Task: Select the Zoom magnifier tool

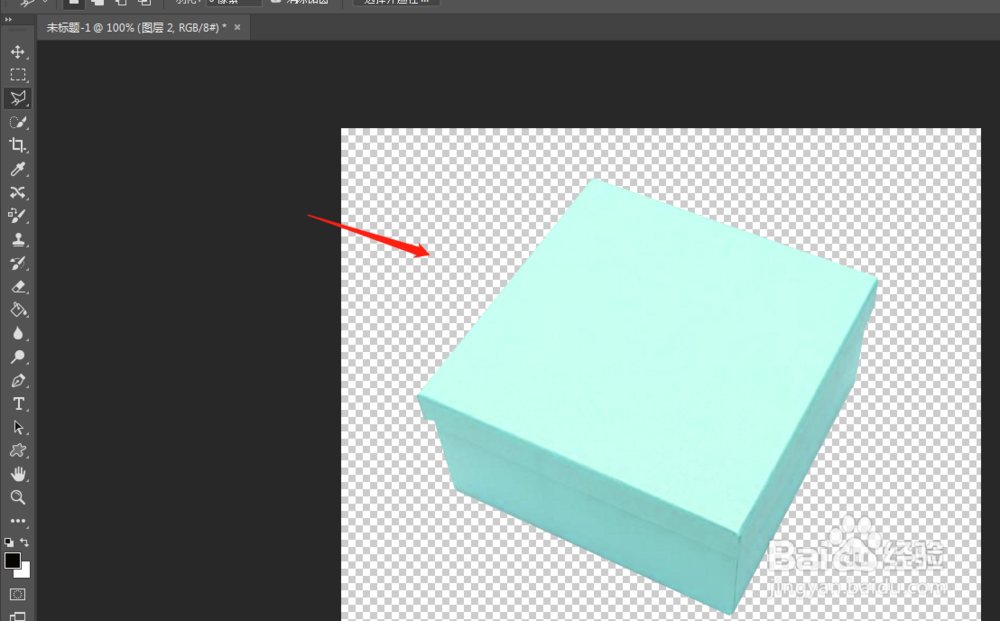Action: (18, 497)
